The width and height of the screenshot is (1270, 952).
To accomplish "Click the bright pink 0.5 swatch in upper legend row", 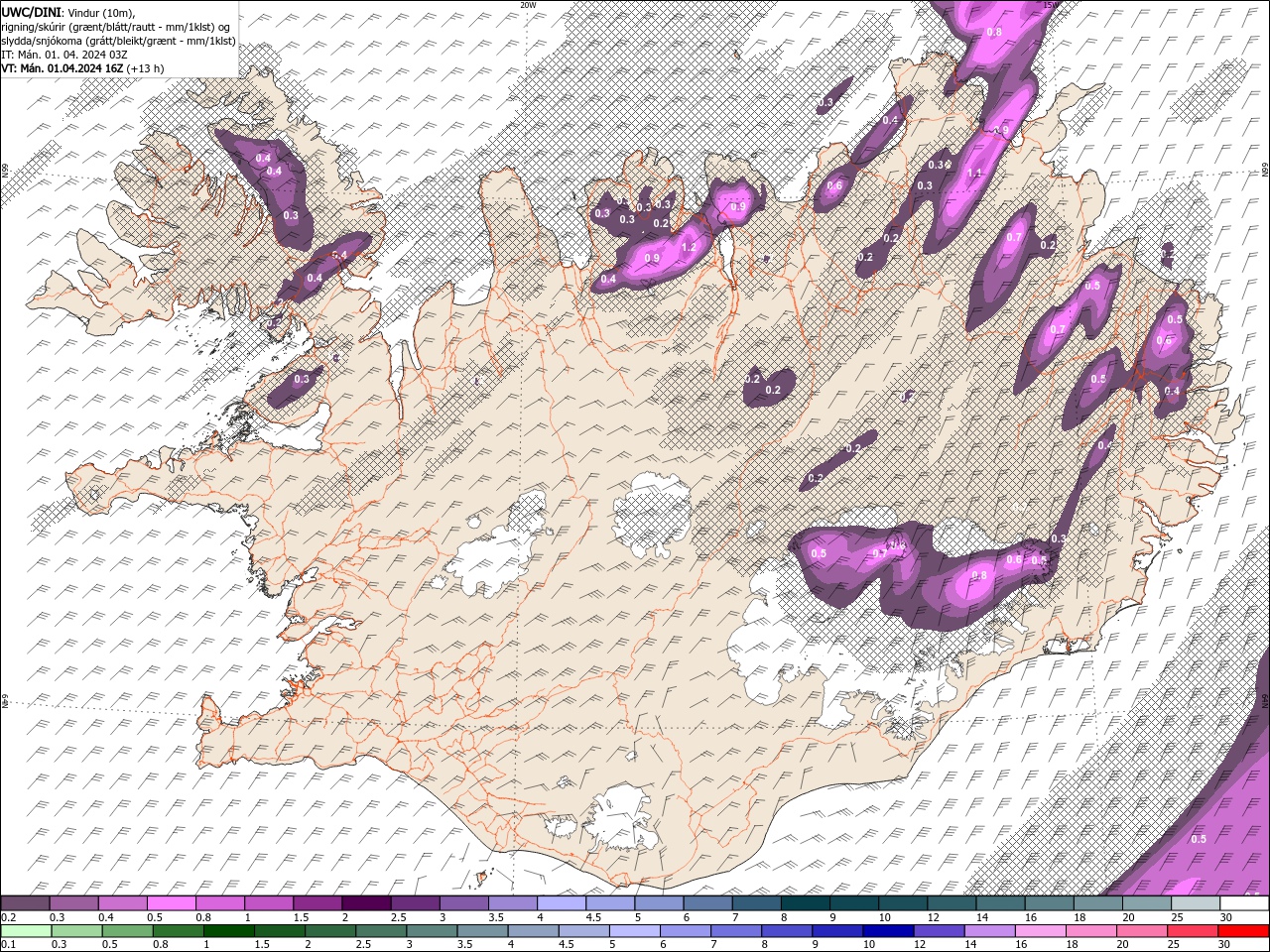I will click(x=171, y=903).
